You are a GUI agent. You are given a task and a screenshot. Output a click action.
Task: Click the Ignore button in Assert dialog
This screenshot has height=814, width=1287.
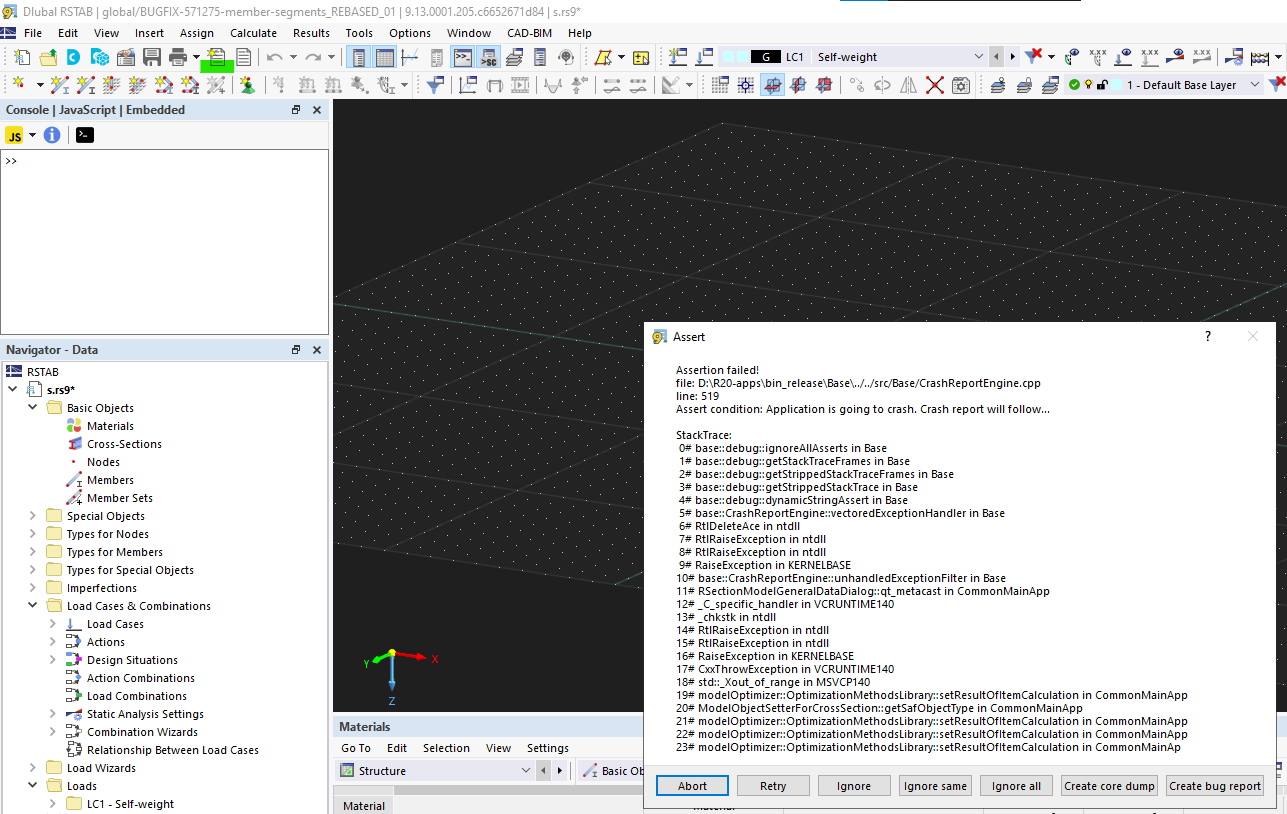[854, 786]
